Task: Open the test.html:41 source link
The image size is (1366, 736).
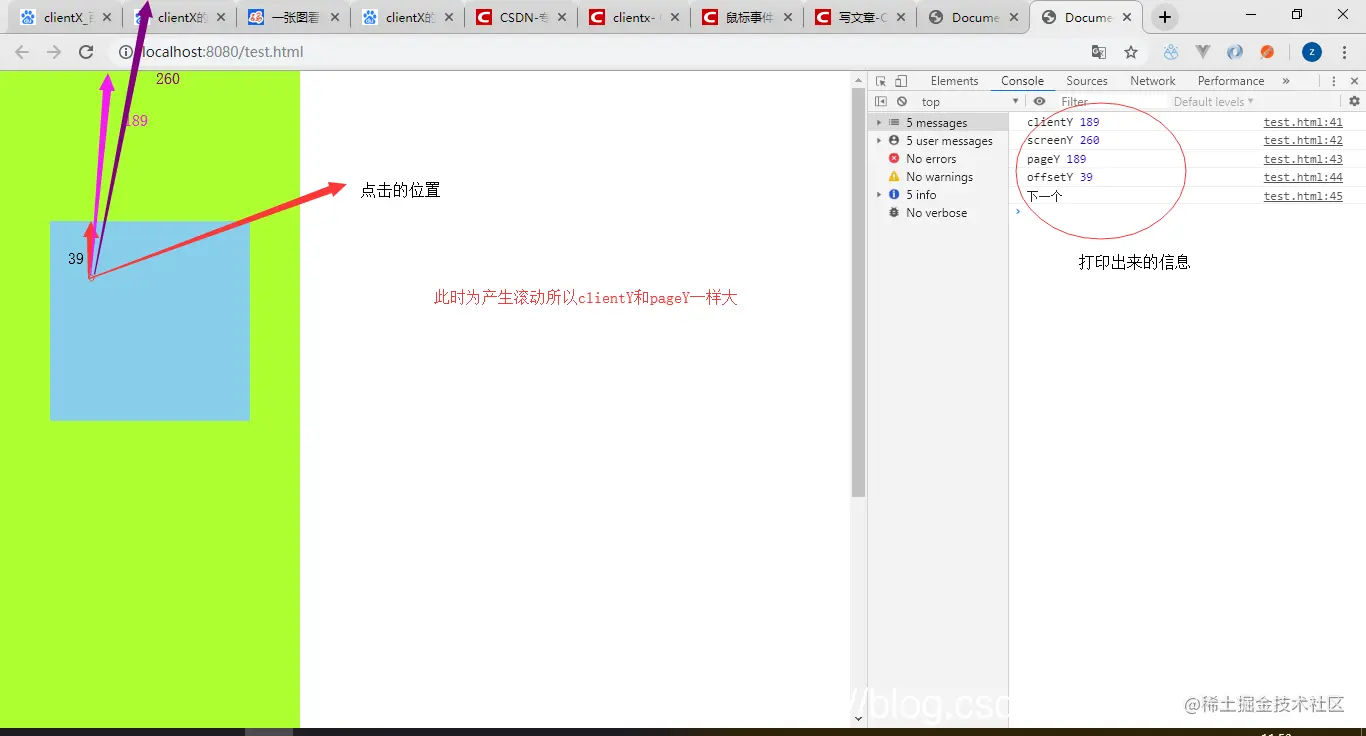Action: 1303,121
